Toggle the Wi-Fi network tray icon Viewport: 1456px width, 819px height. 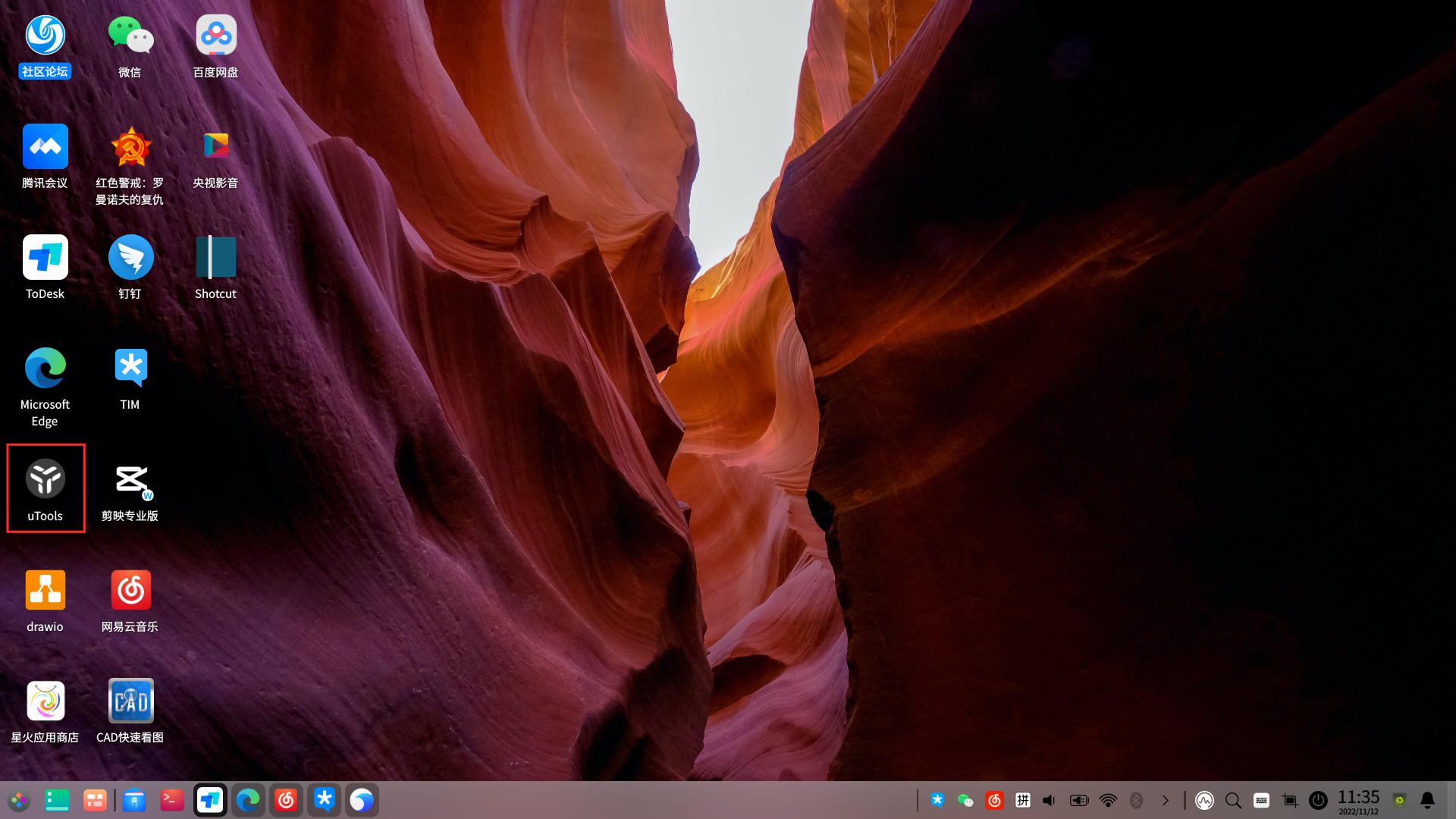click(1108, 800)
